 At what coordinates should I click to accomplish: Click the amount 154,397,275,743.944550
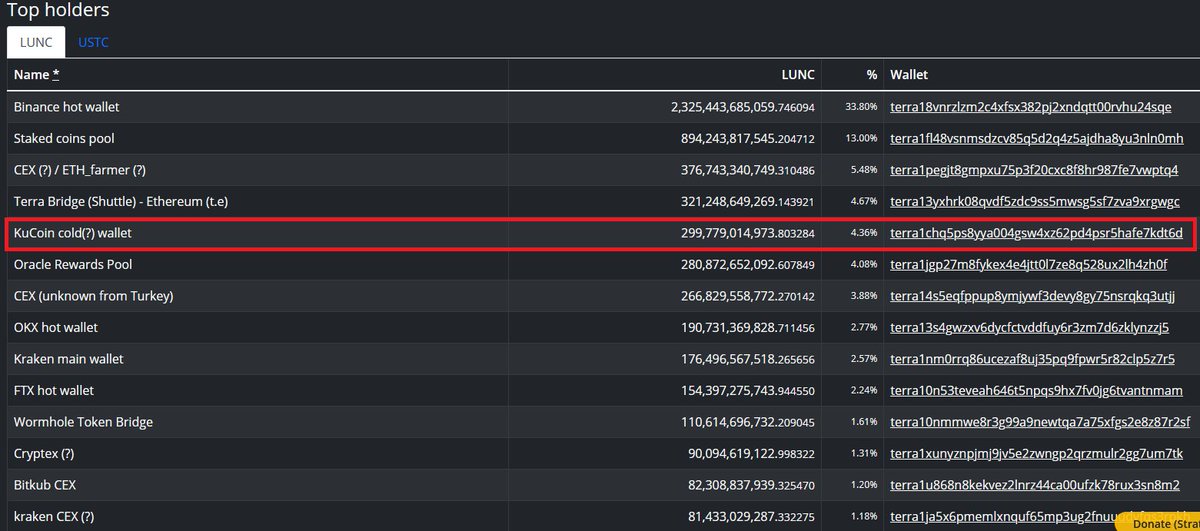coord(747,391)
